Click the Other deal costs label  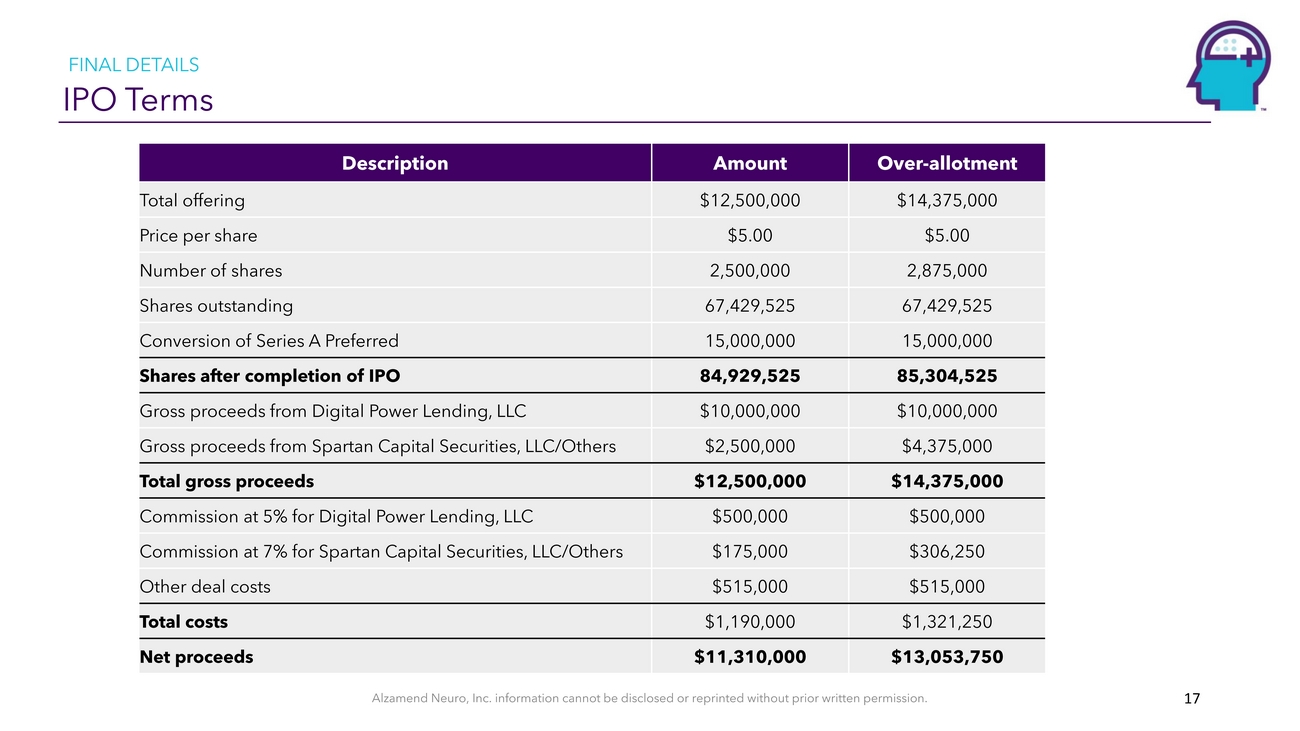pyautogui.click(x=205, y=587)
